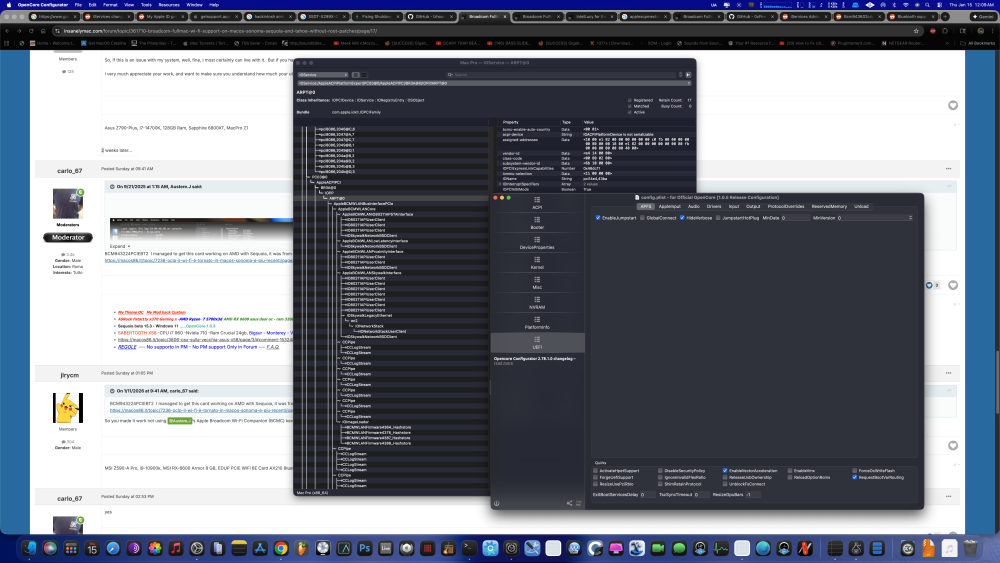Switch to the Audio tab

[694, 207]
